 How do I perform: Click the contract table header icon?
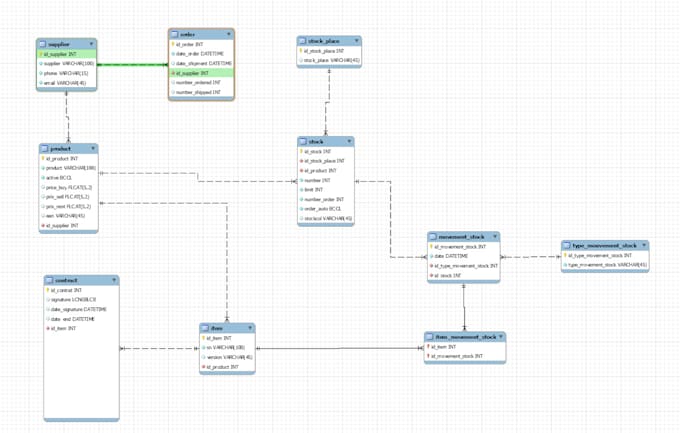49,280
